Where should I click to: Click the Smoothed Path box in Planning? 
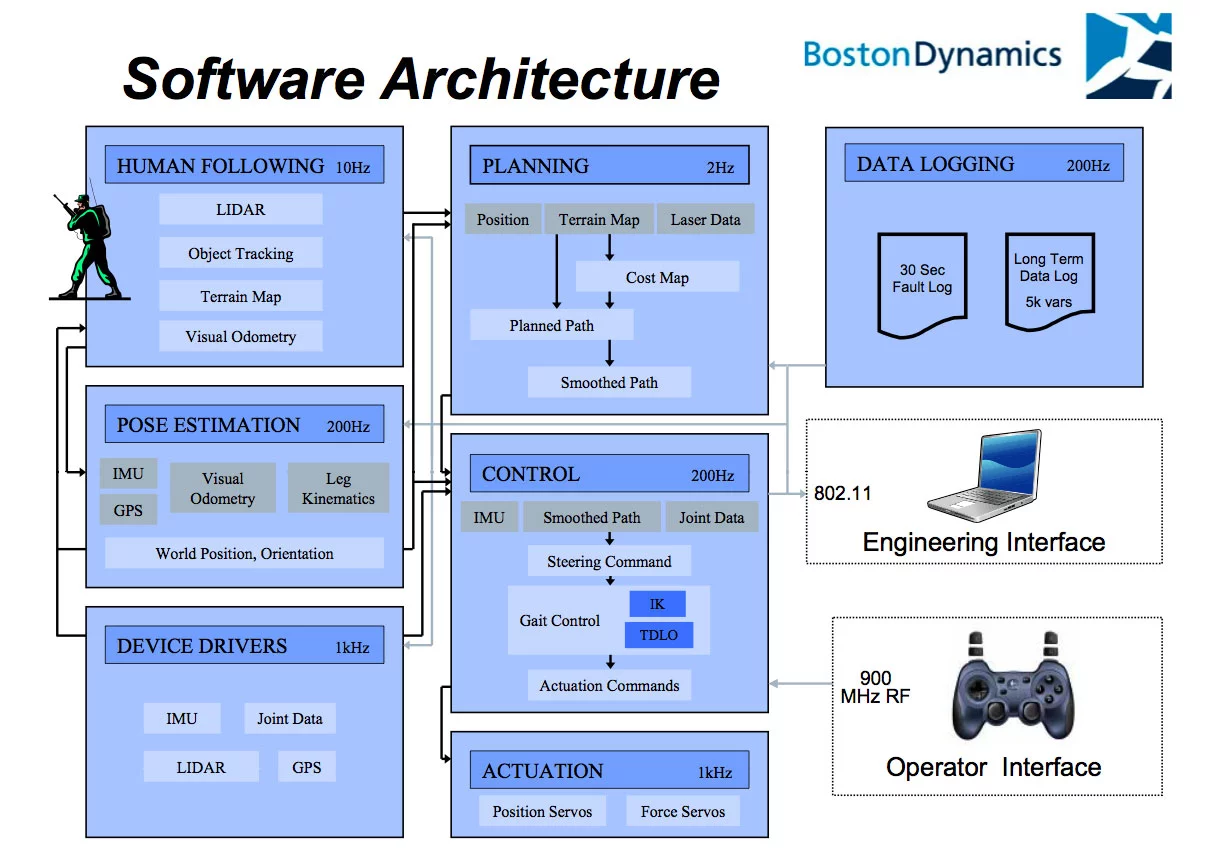[x=609, y=382]
